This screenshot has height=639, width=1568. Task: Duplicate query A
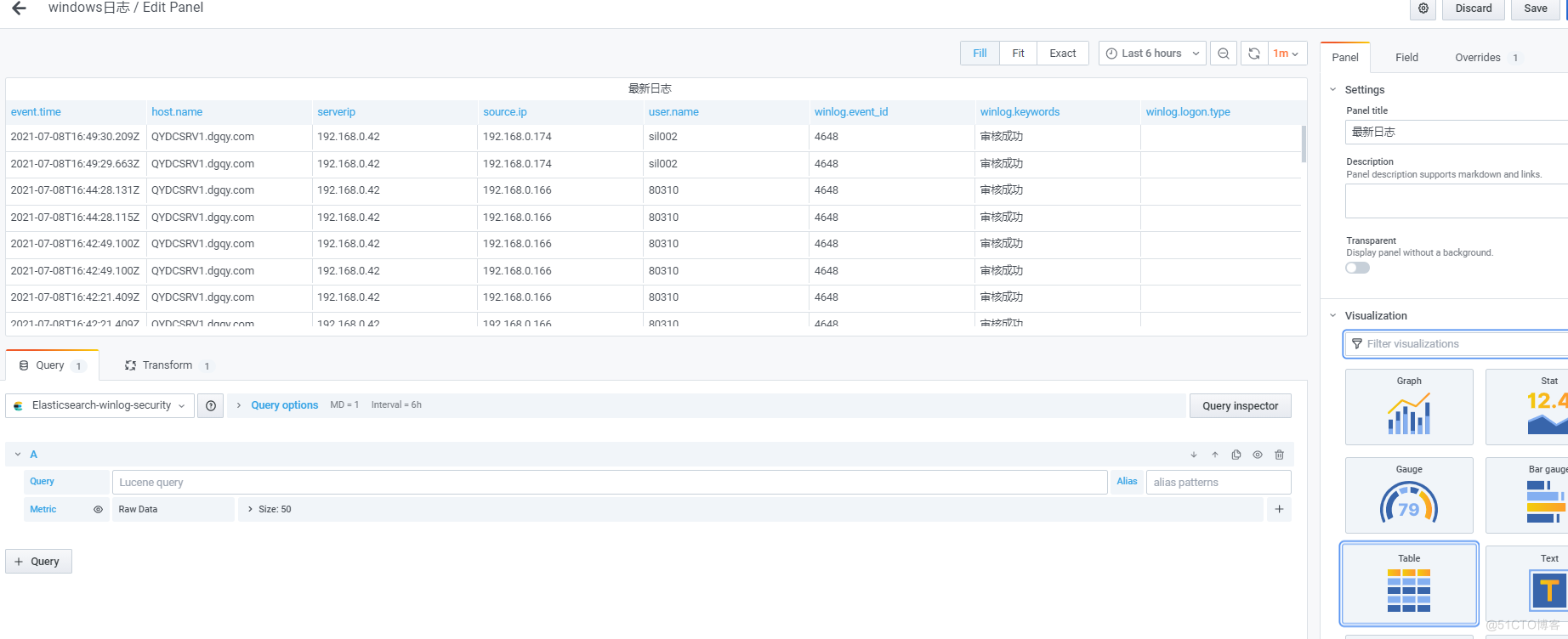point(1236,455)
